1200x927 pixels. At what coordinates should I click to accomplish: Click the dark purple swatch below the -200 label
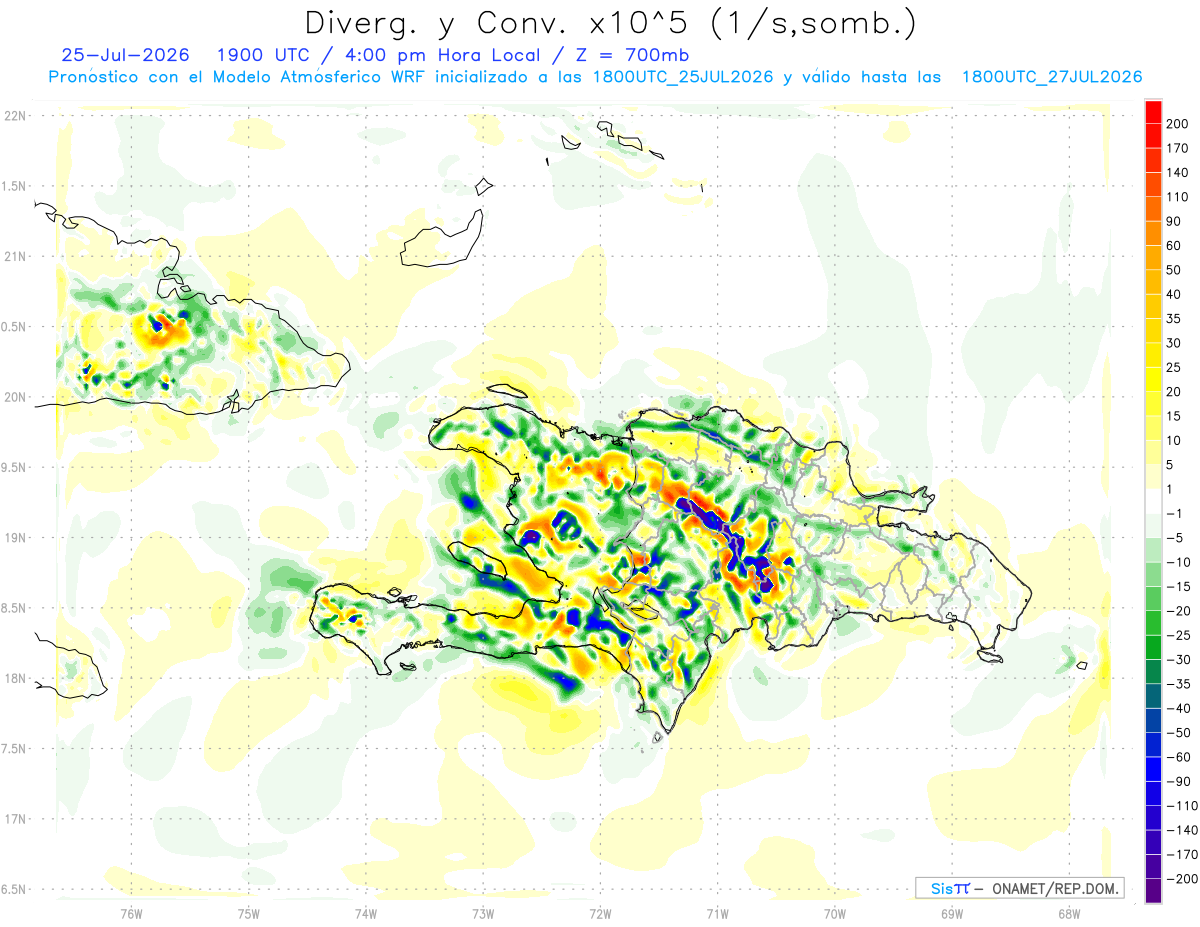tap(1153, 890)
